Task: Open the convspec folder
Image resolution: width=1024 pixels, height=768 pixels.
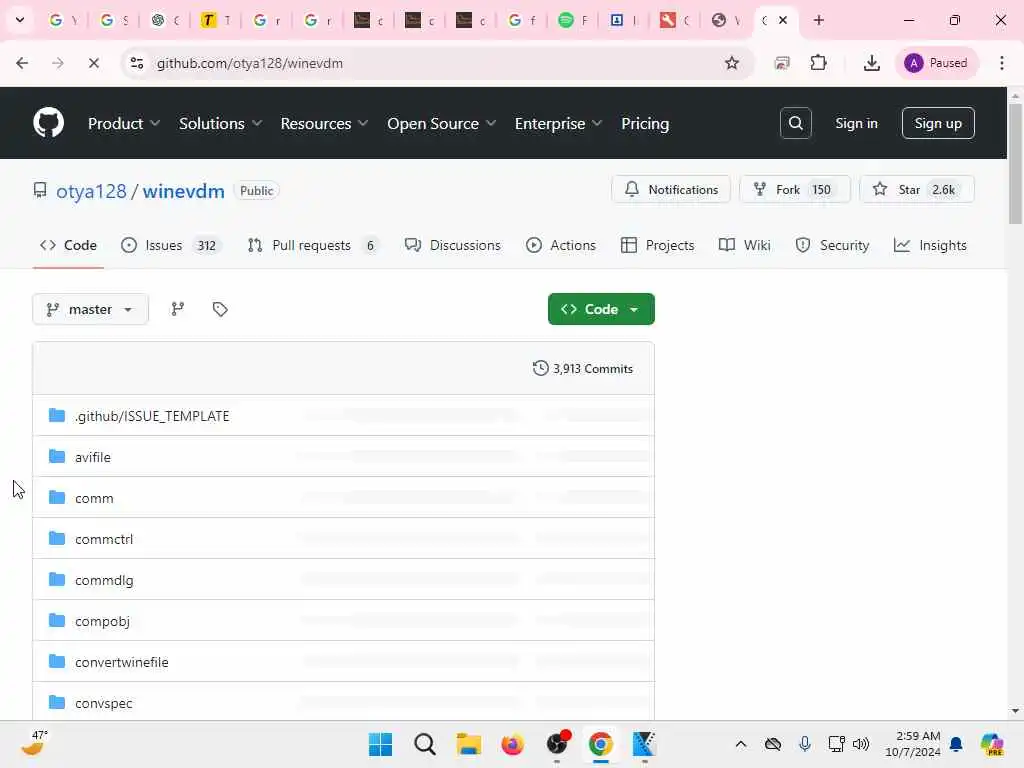Action: pos(103,703)
